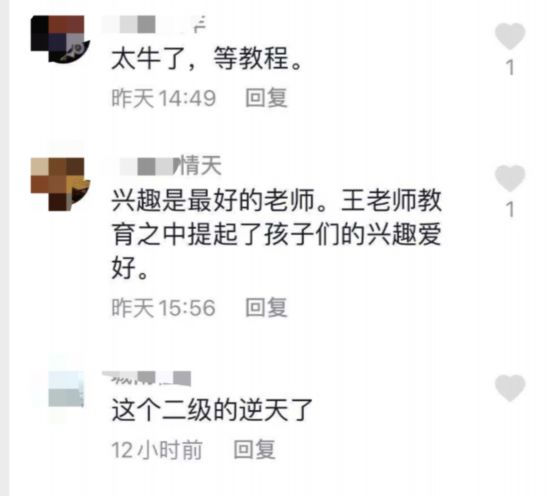Select the comment text "太牛了，等教程。"

(x=206, y=59)
